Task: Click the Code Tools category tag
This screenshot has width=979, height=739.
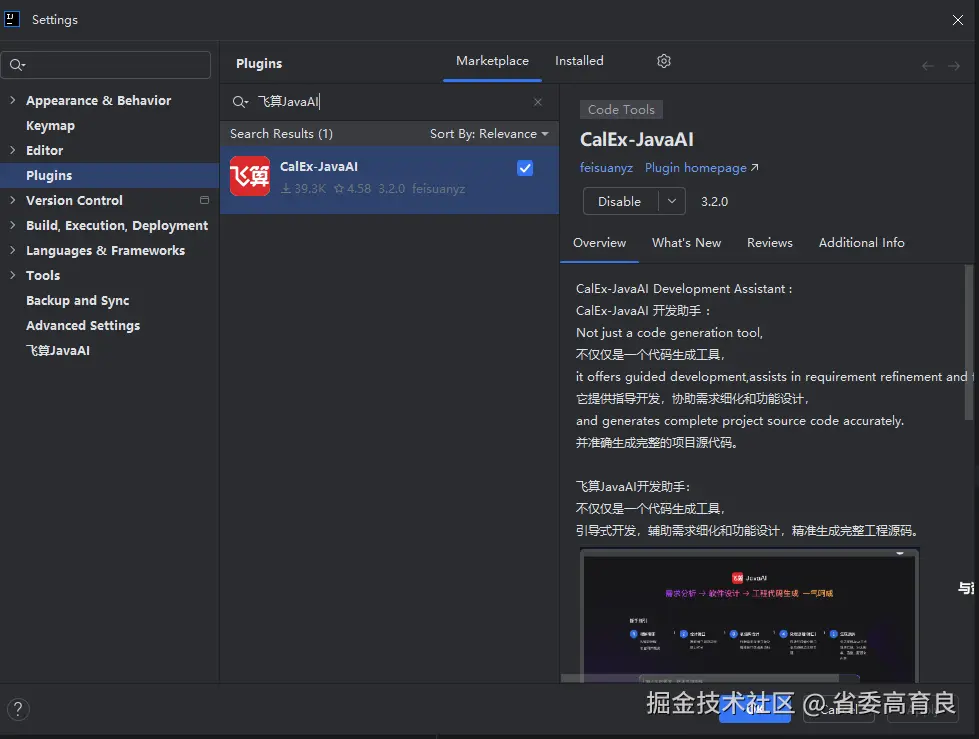Action: tap(621, 110)
